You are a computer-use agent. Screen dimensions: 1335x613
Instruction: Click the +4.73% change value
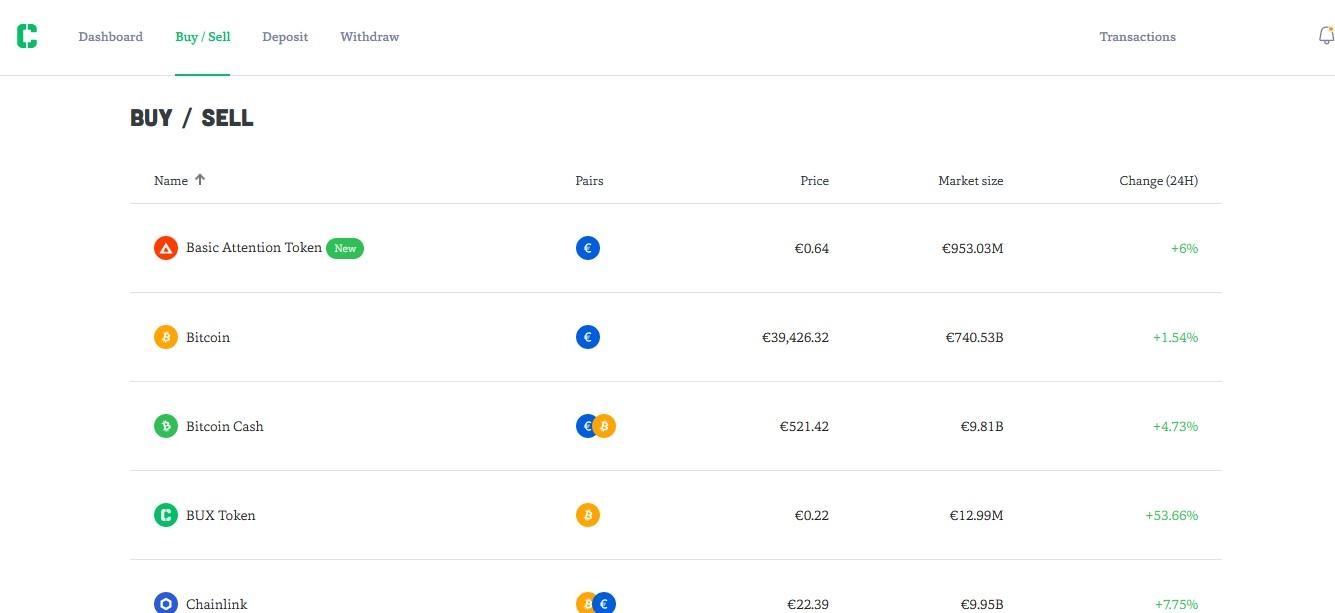click(x=1176, y=426)
